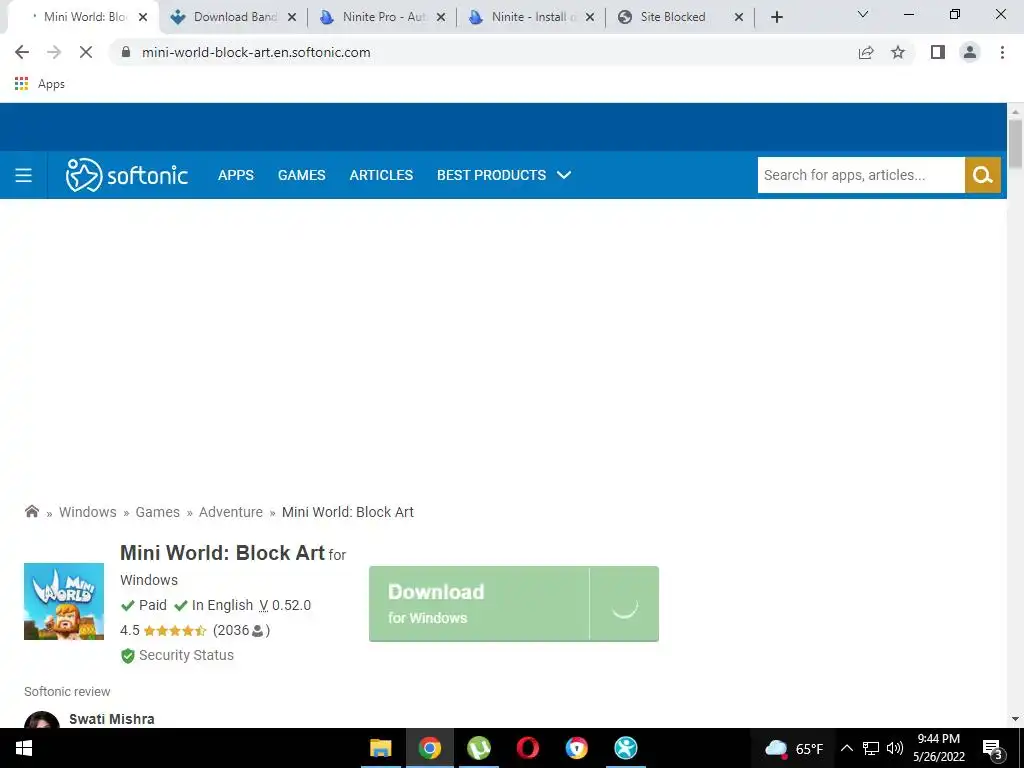1024x768 pixels.
Task: Open the Chrome side panel icon
Action: coord(938,52)
